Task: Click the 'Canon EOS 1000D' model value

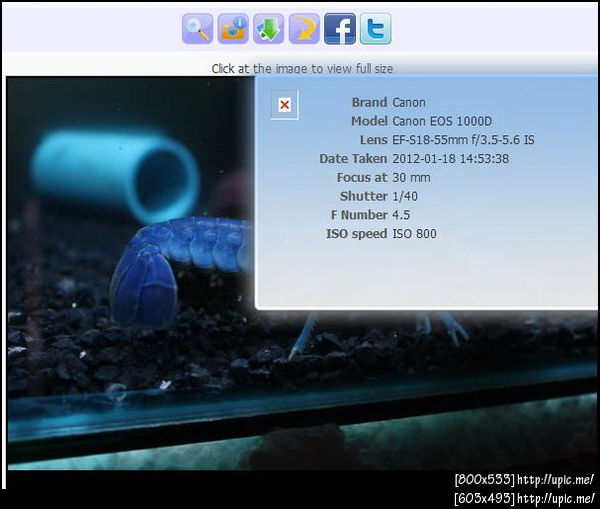Action: click(x=442, y=121)
